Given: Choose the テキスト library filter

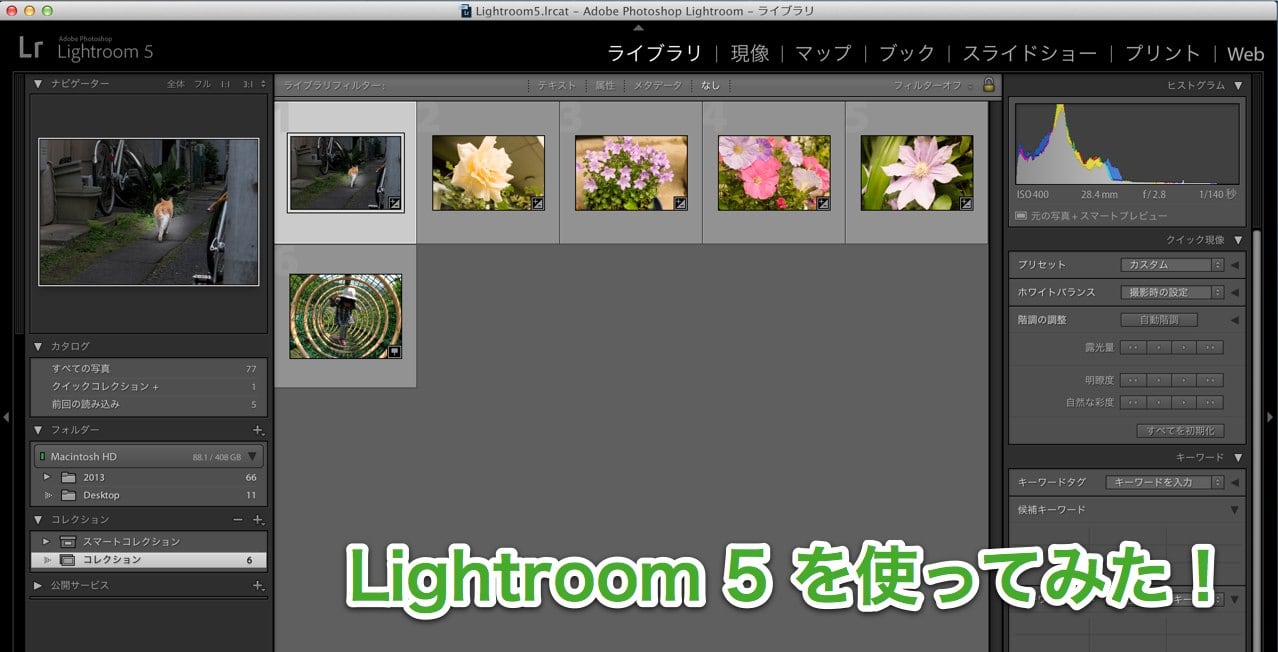Looking at the screenshot, I should click(557, 86).
